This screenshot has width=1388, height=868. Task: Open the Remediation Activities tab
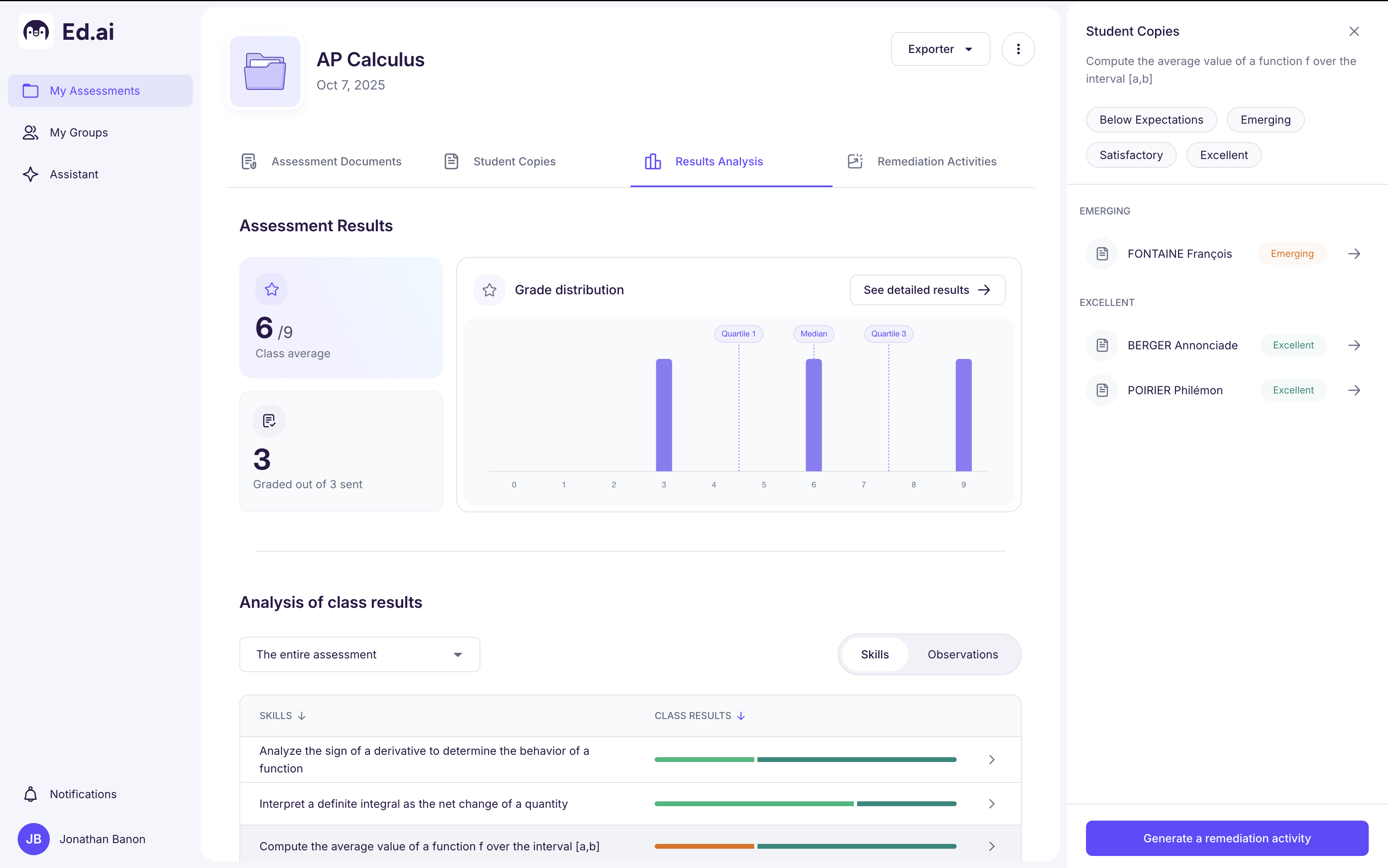click(x=937, y=161)
